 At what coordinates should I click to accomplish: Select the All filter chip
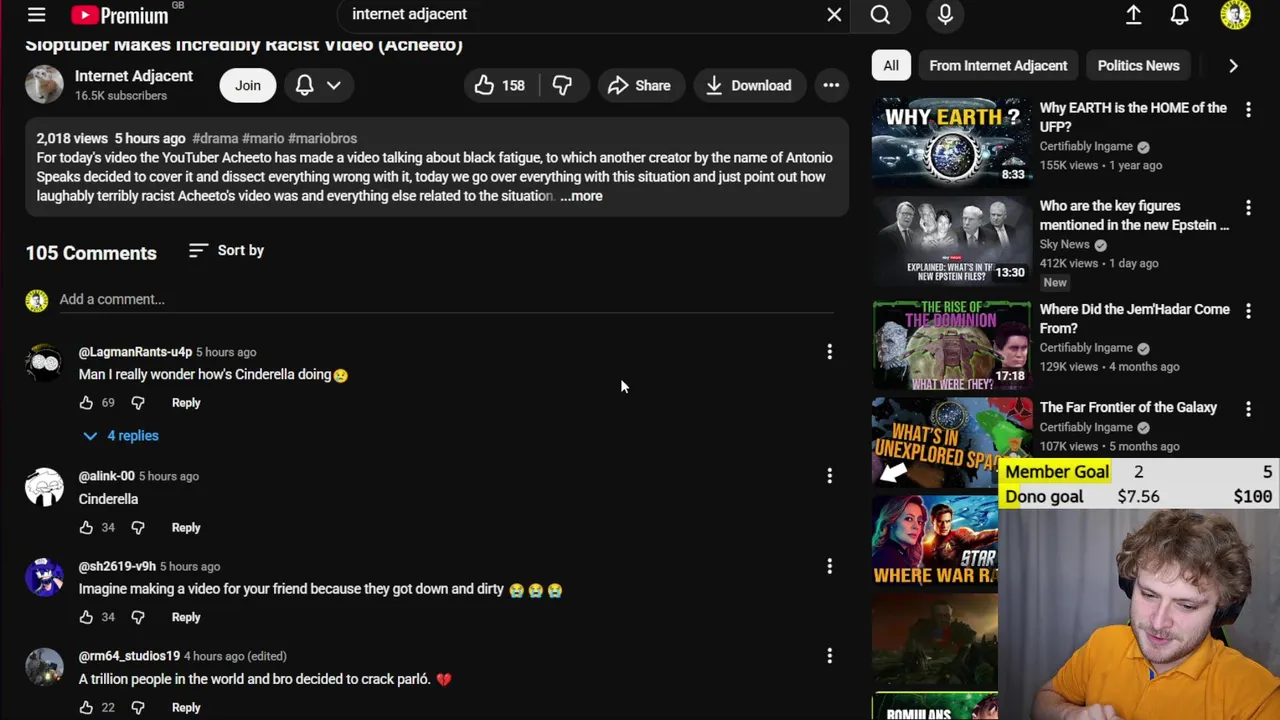[x=891, y=66]
